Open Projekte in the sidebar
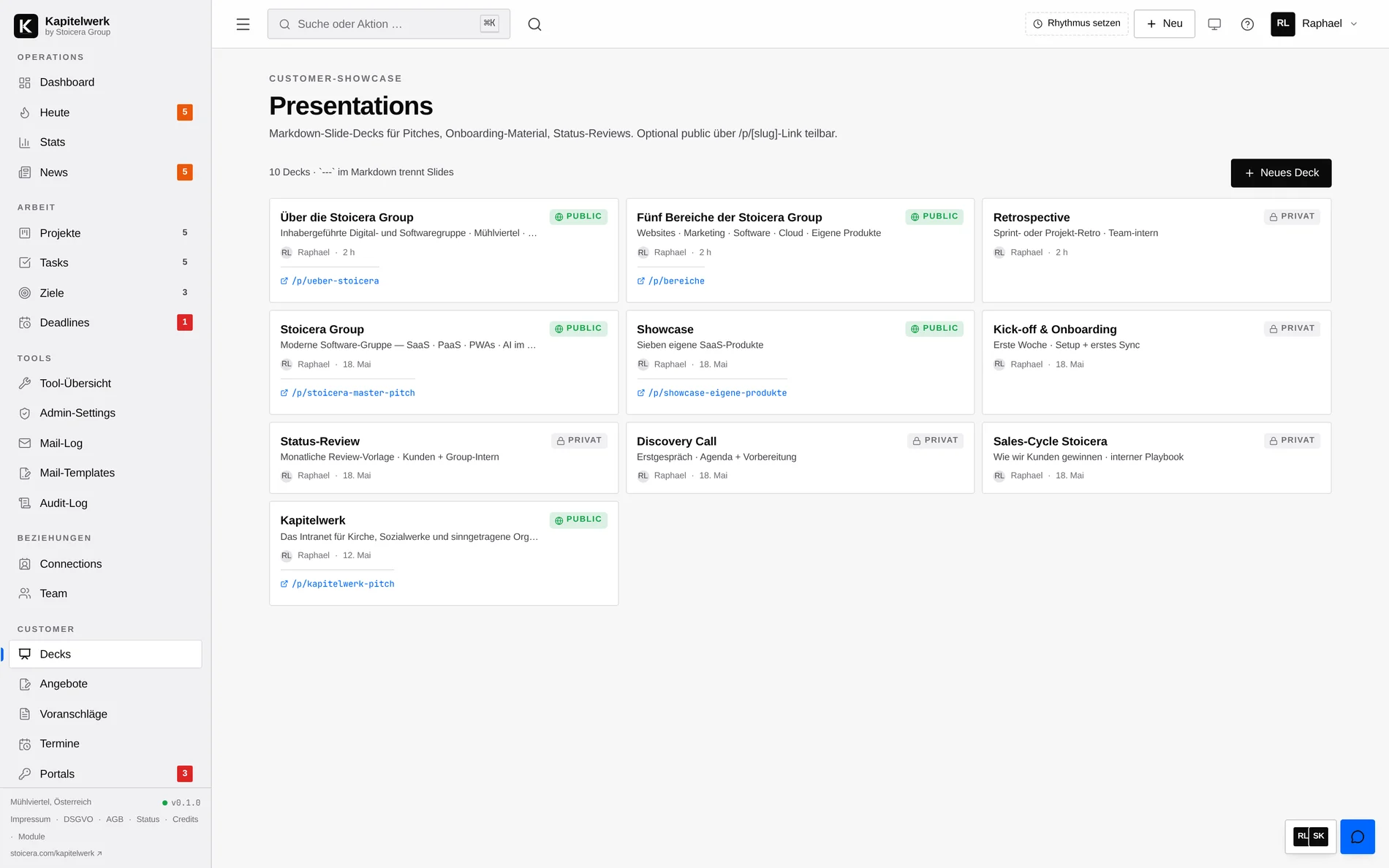The width and height of the screenshot is (1389, 868). pos(105,233)
